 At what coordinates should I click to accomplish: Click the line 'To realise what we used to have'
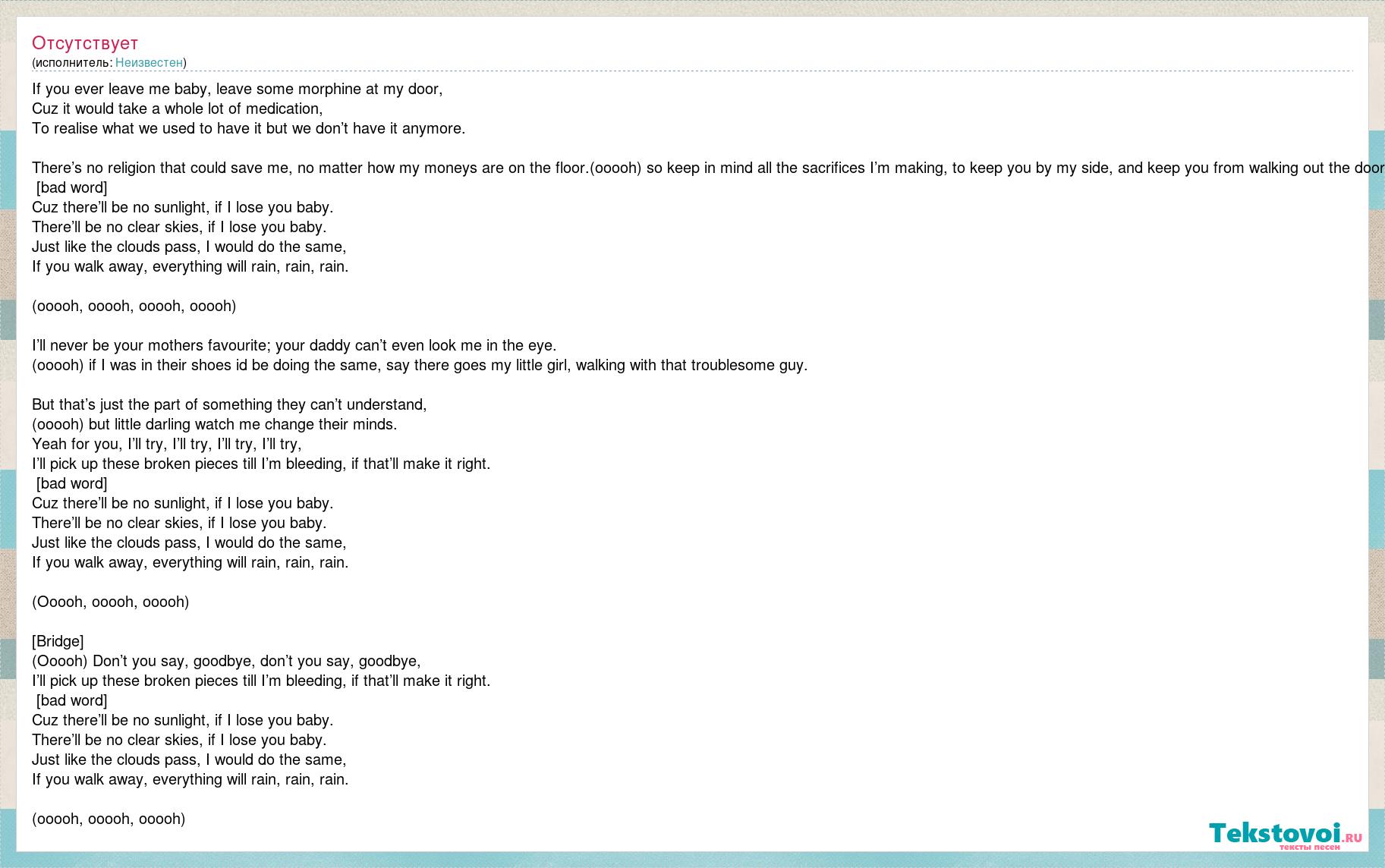tap(249, 128)
